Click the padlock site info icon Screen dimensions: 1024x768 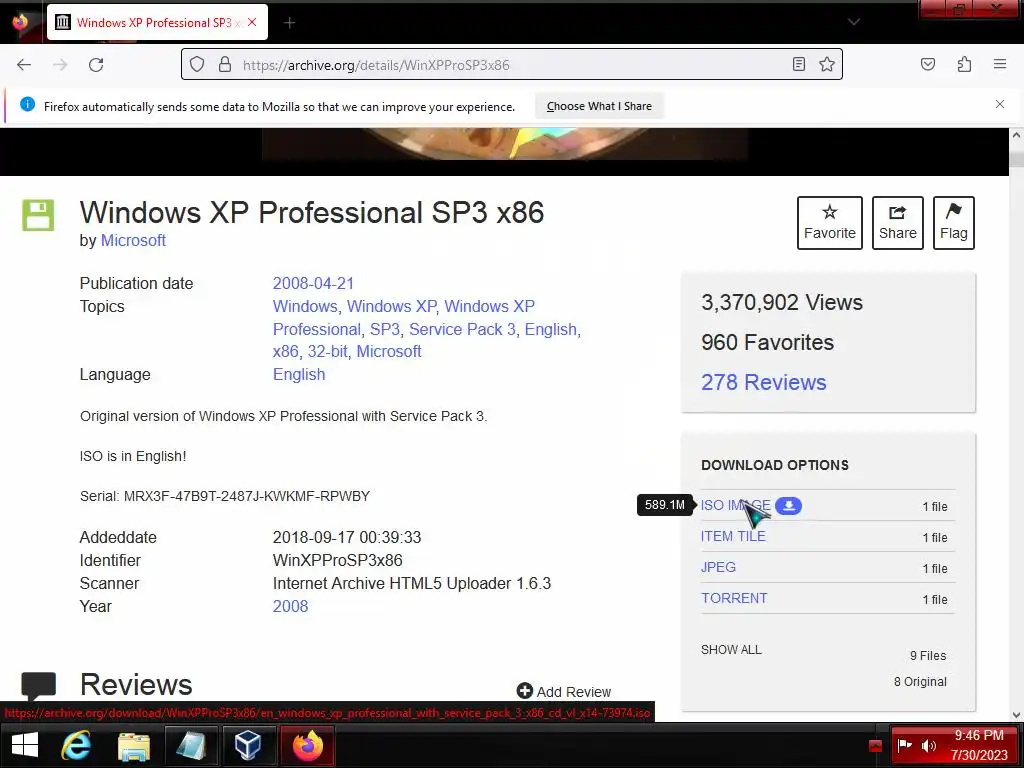(225, 65)
